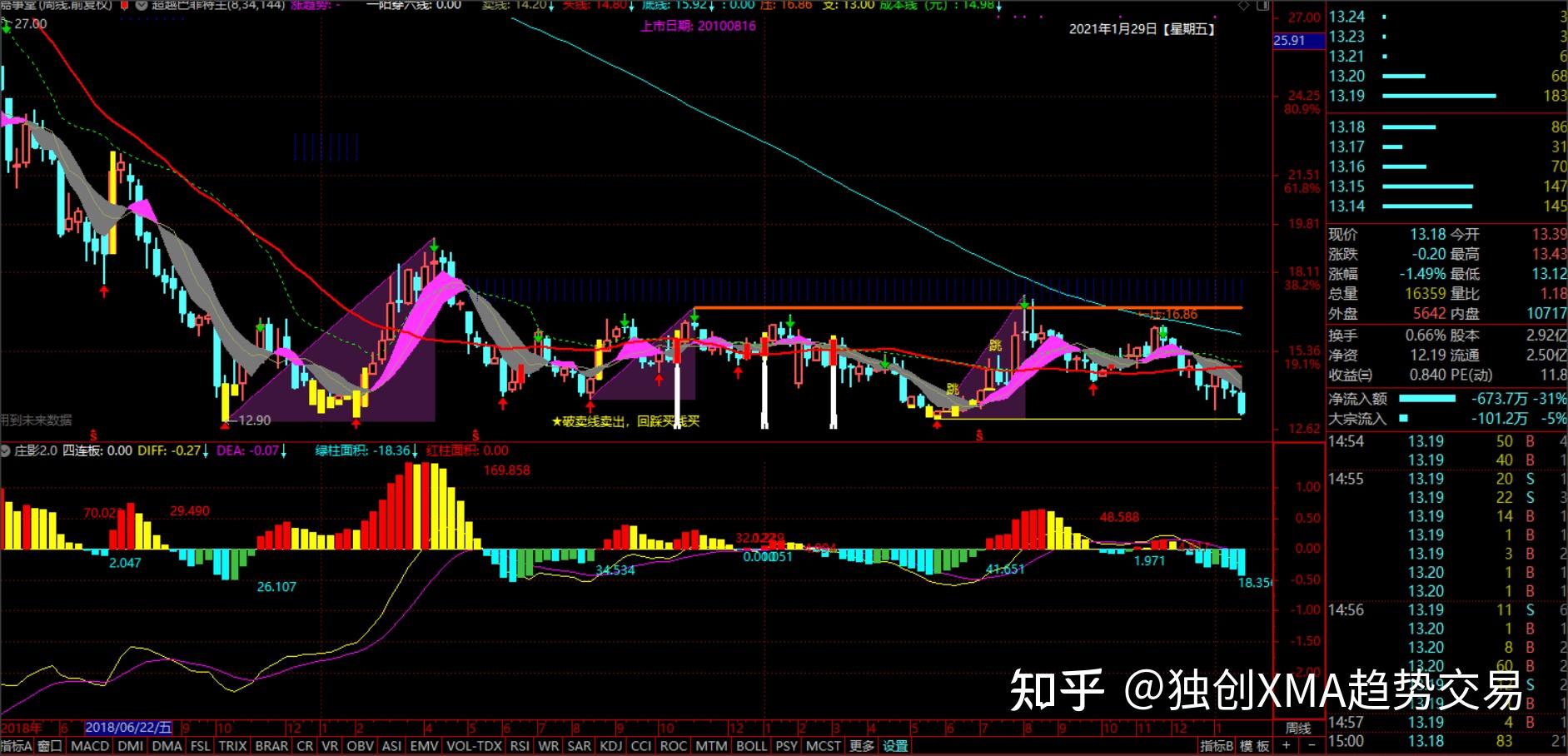Screen dimensions: 1568x756
Task: Click the 12.90 low price label
Action: coord(254,420)
